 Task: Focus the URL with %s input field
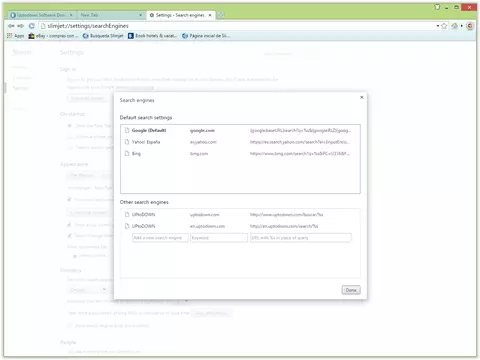tap(301, 238)
